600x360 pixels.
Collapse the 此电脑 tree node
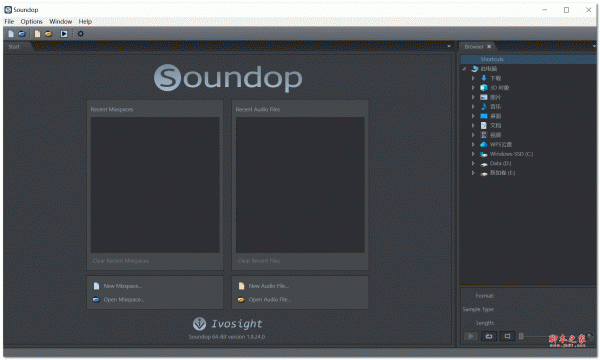click(464, 69)
